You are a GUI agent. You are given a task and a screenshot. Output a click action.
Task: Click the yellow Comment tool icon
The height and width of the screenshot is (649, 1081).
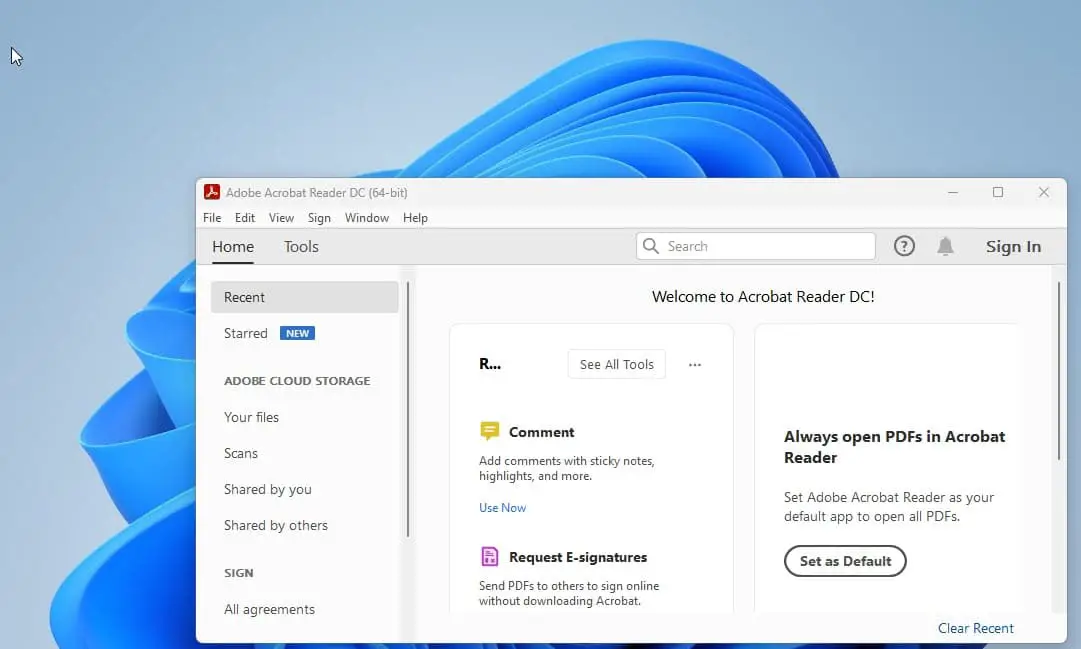pos(489,432)
